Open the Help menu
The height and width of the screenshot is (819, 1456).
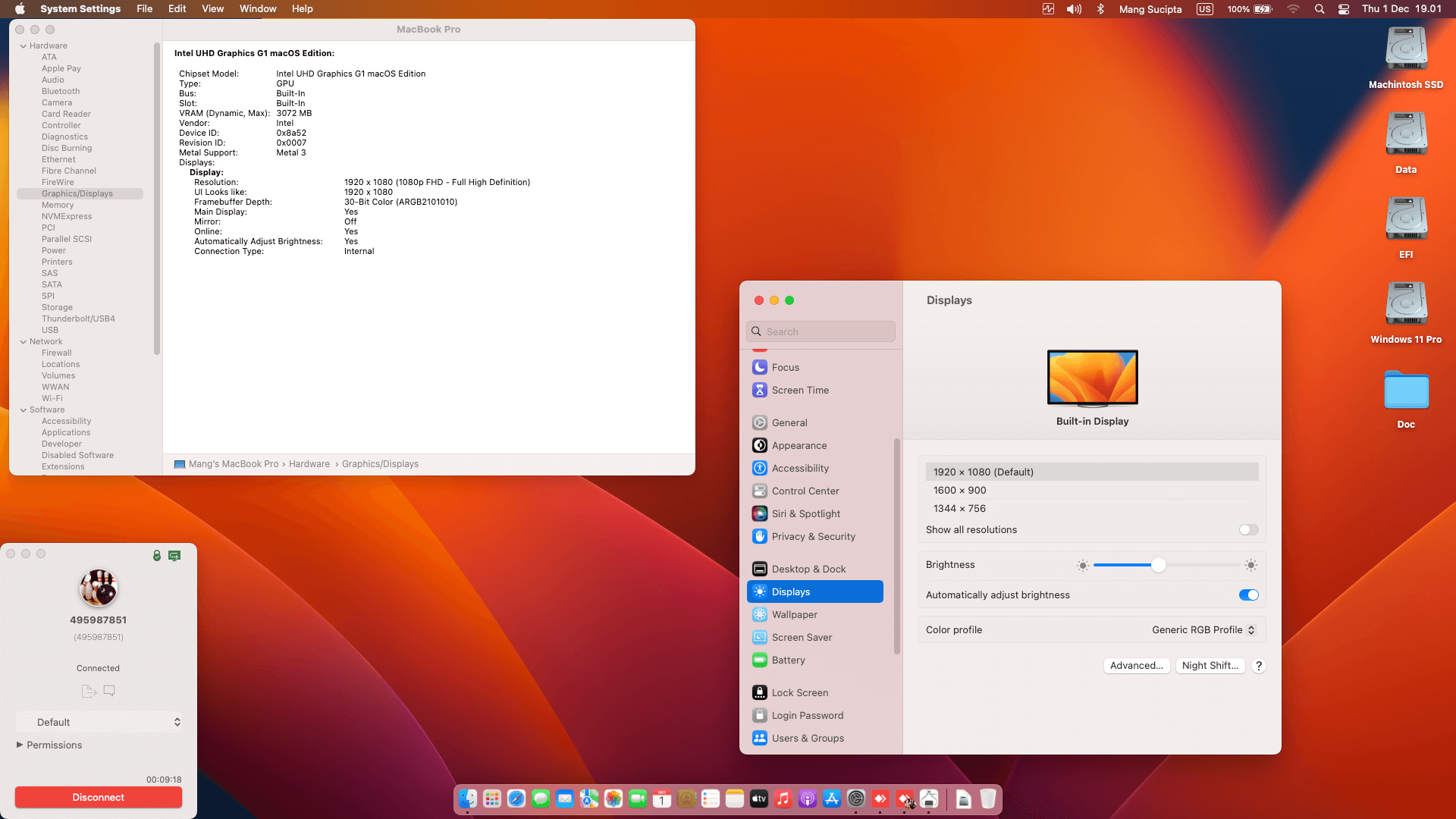[x=303, y=9]
